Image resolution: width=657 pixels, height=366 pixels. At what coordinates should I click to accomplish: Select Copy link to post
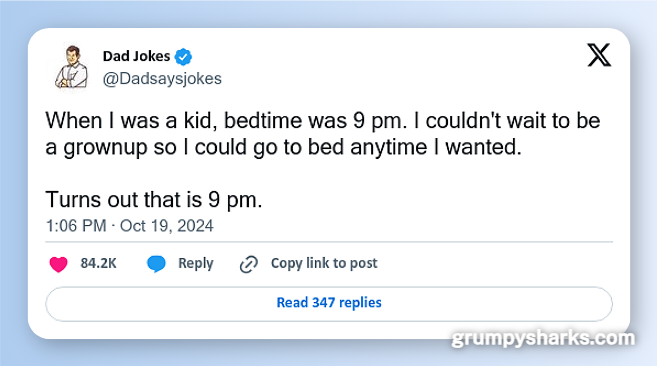(324, 263)
